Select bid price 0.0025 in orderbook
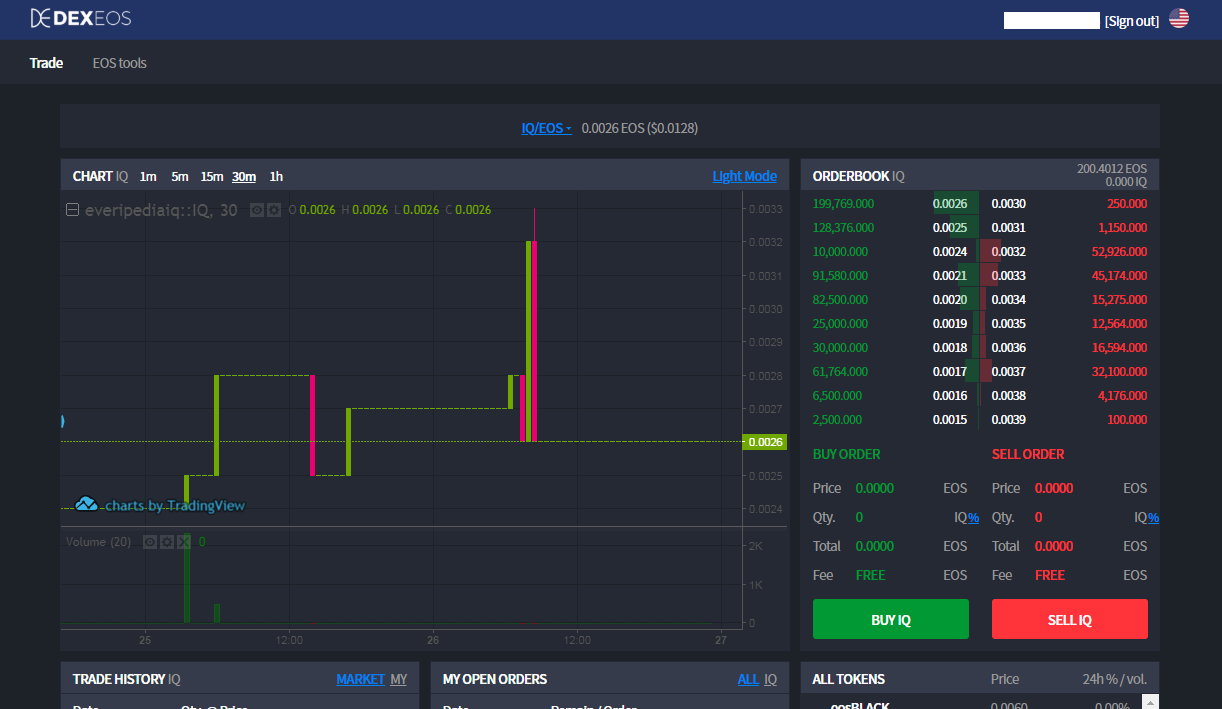This screenshot has width=1222, height=709. 950,228
